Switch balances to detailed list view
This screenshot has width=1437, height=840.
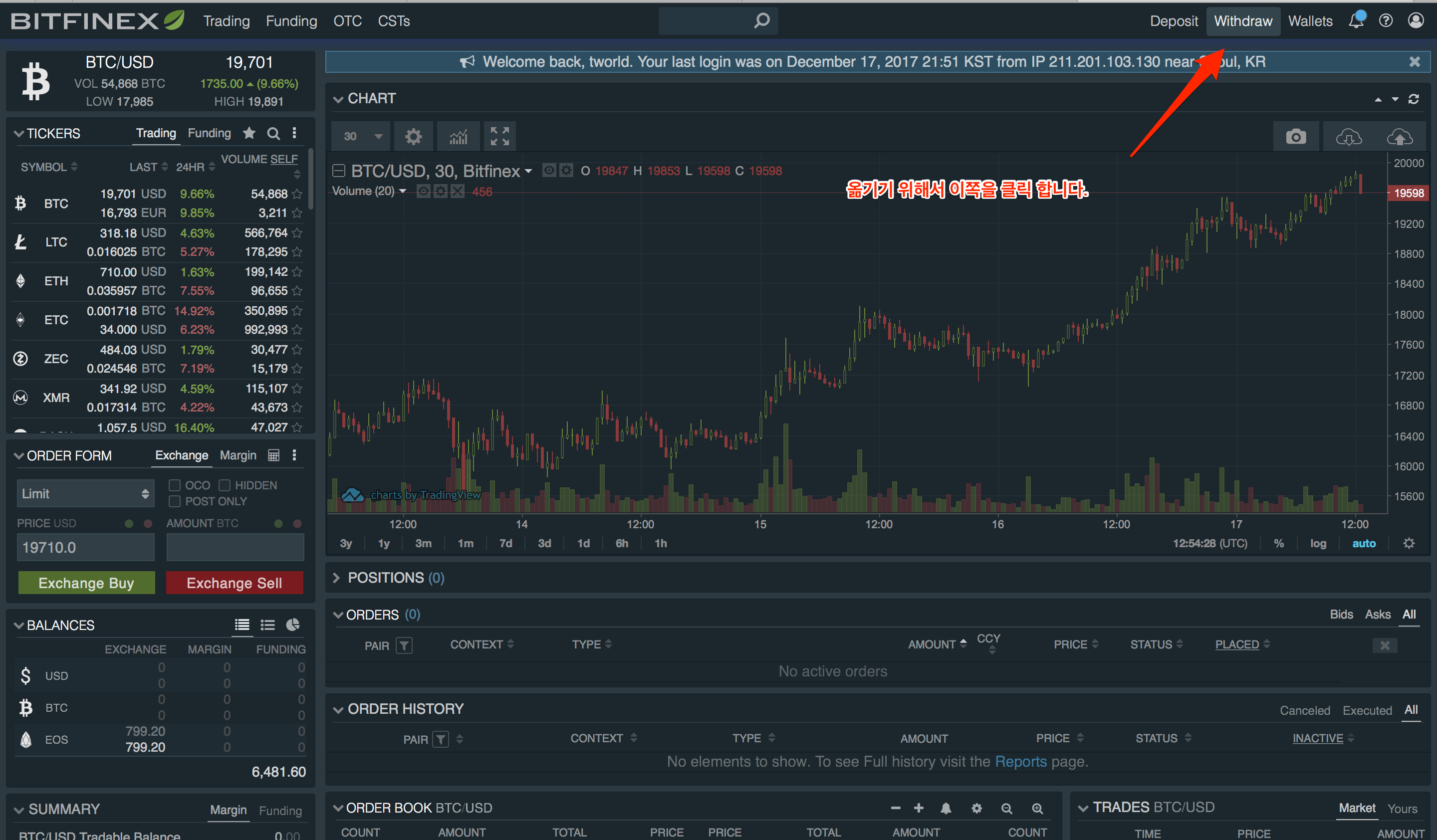[242, 625]
